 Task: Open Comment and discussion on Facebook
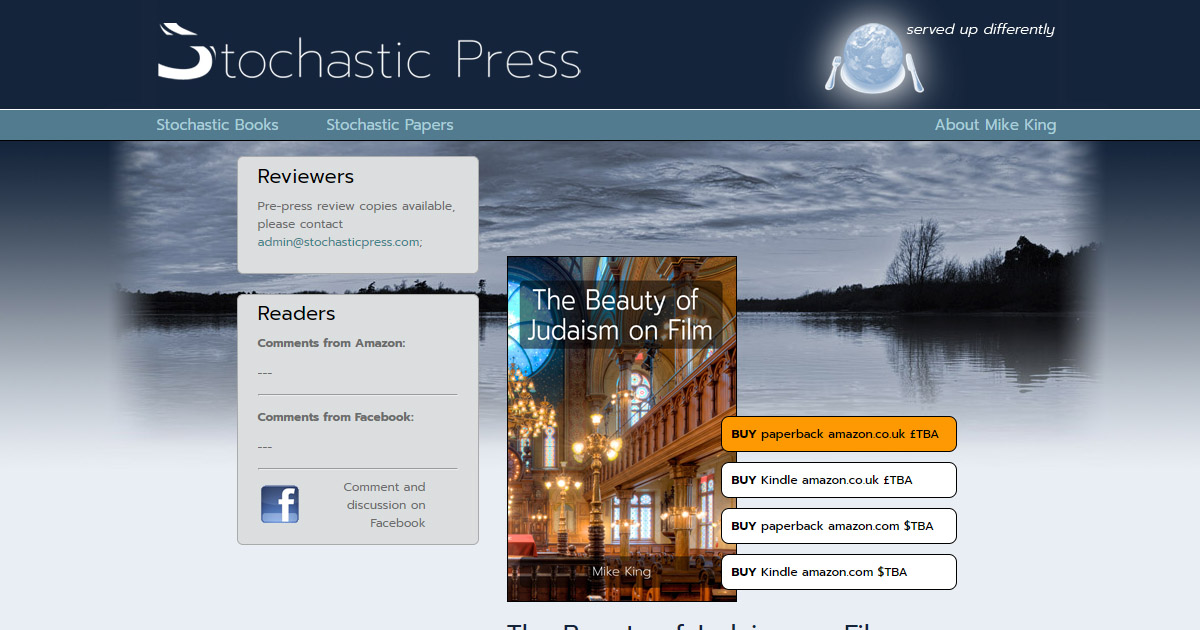click(x=385, y=505)
